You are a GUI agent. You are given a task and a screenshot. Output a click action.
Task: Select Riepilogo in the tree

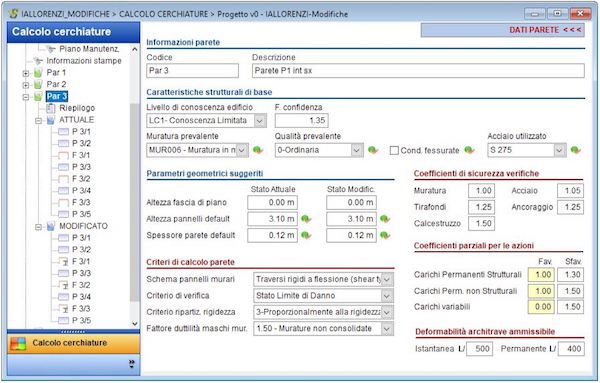click(77, 108)
